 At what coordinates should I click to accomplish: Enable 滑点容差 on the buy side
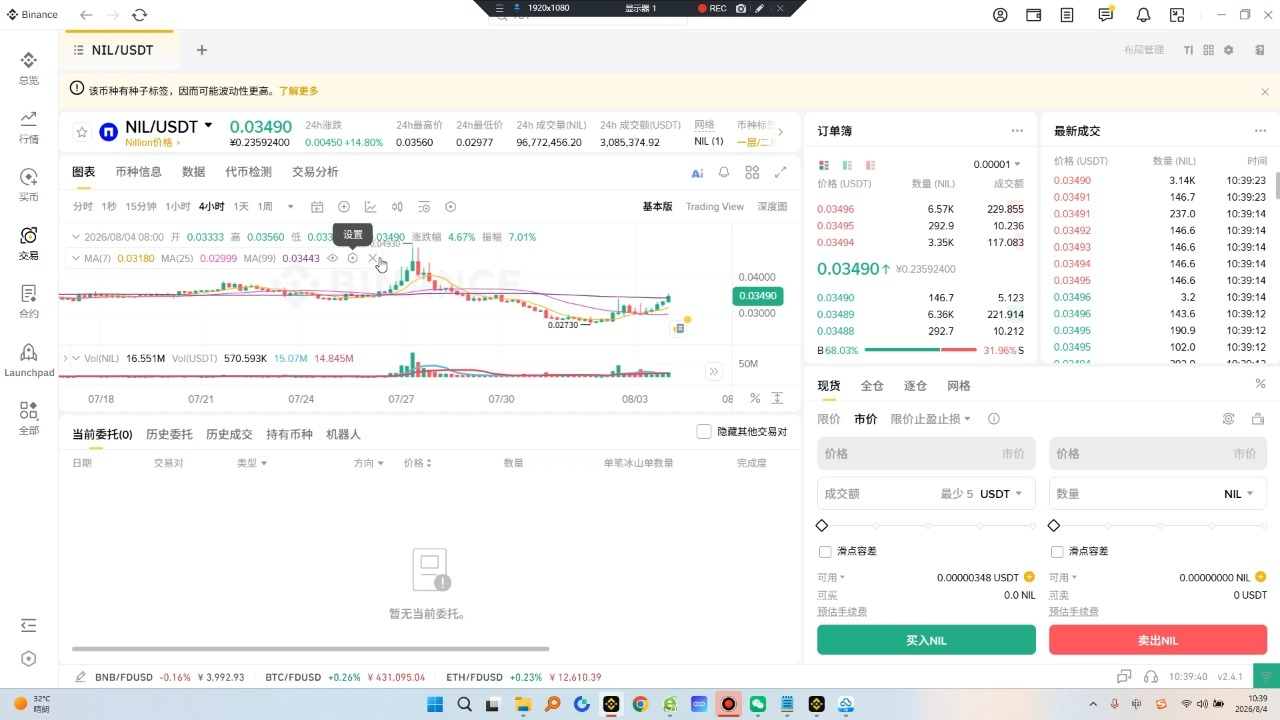click(x=825, y=551)
